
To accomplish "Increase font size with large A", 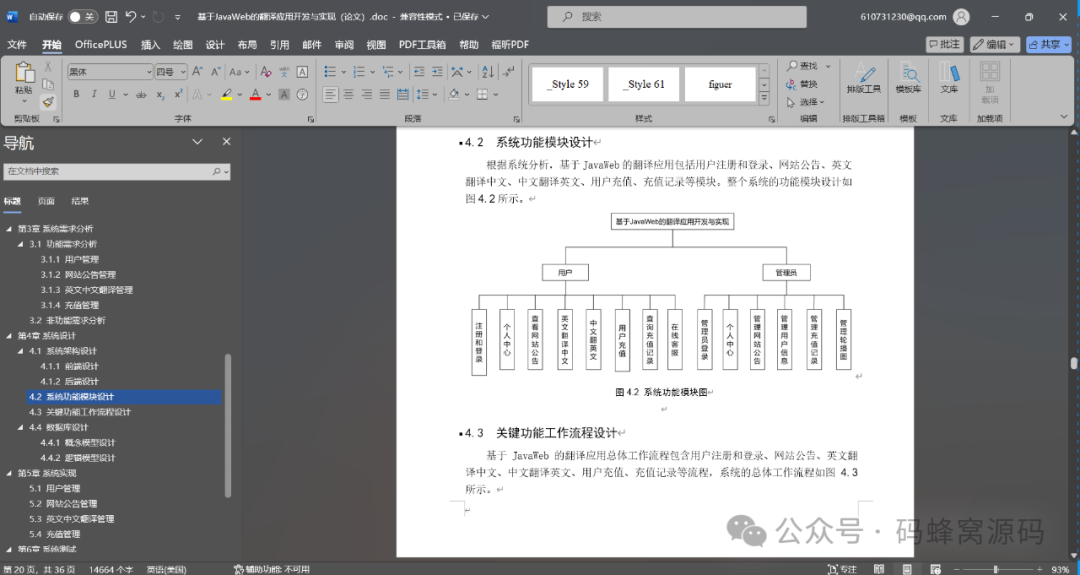I will click(x=198, y=72).
